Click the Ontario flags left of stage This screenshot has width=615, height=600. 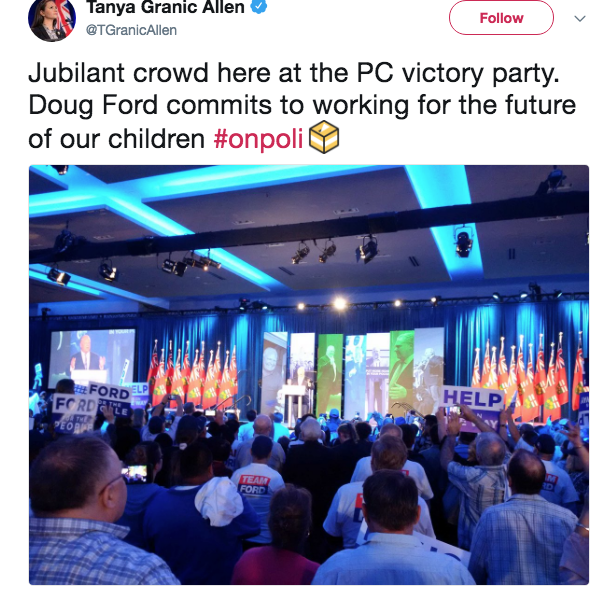point(193,374)
